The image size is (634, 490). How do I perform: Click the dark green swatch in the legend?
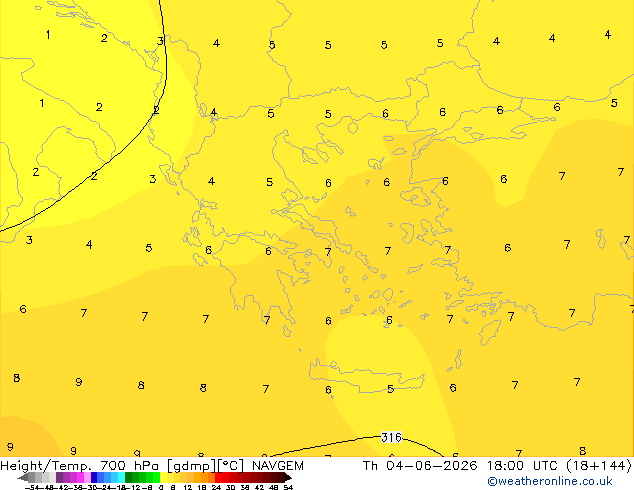click(128, 477)
